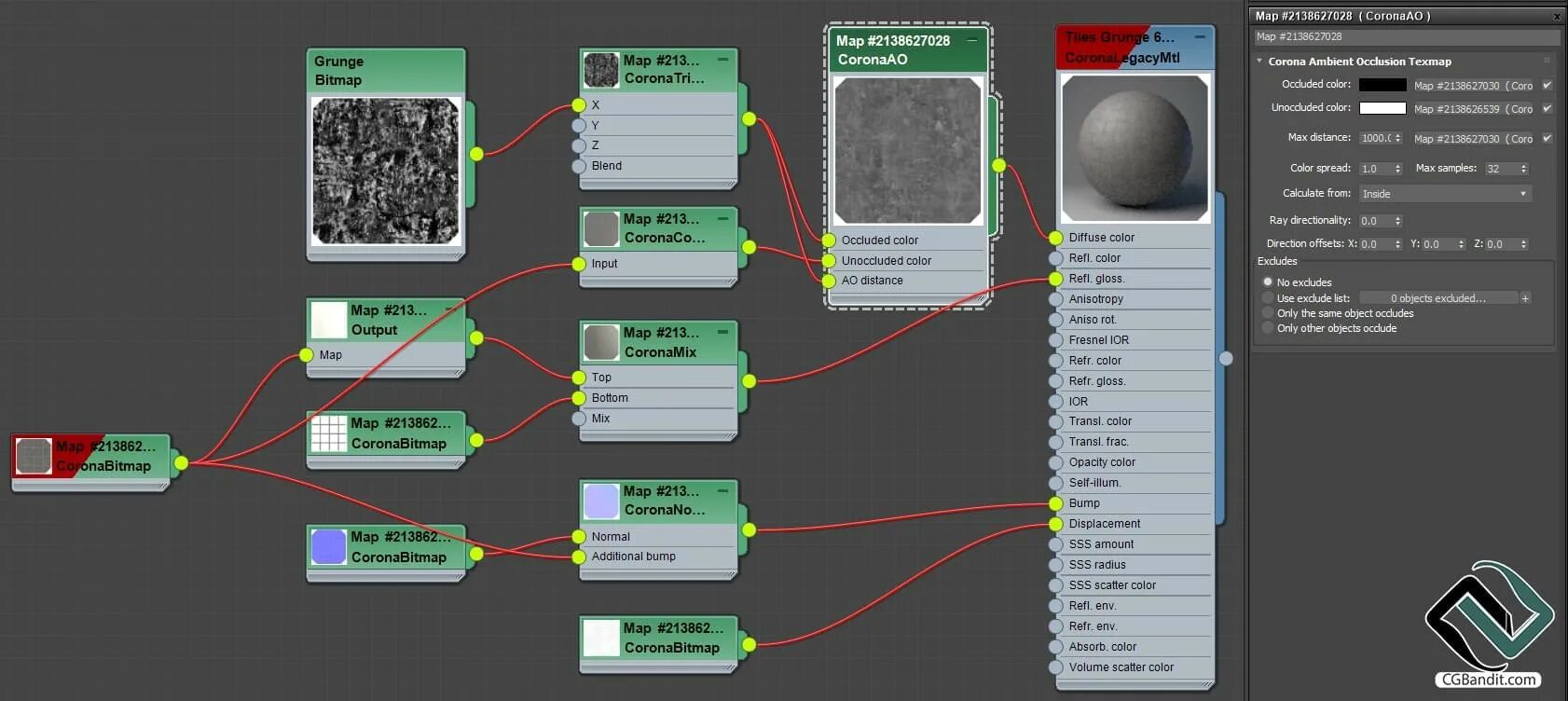Select Only the same object occludes
Image resolution: width=1568 pixels, height=701 pixels.
coord(1268,313)
